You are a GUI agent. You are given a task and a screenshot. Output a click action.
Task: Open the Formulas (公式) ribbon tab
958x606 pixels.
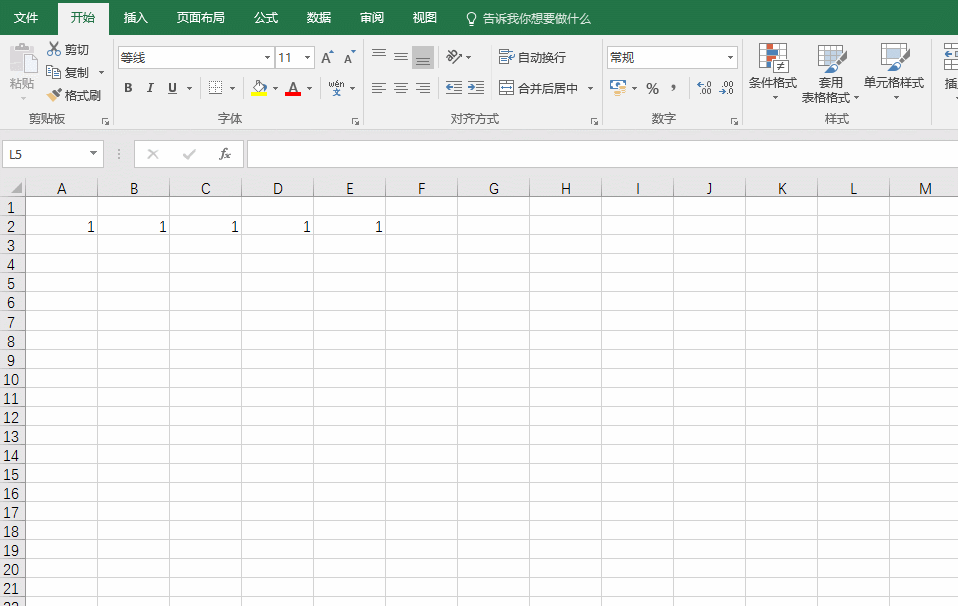coord(266,18)
